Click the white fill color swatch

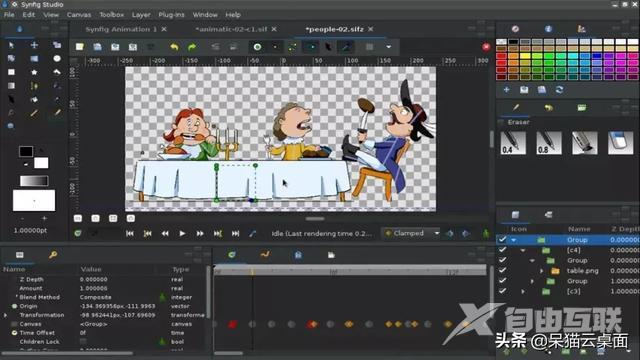click(41, 163)
